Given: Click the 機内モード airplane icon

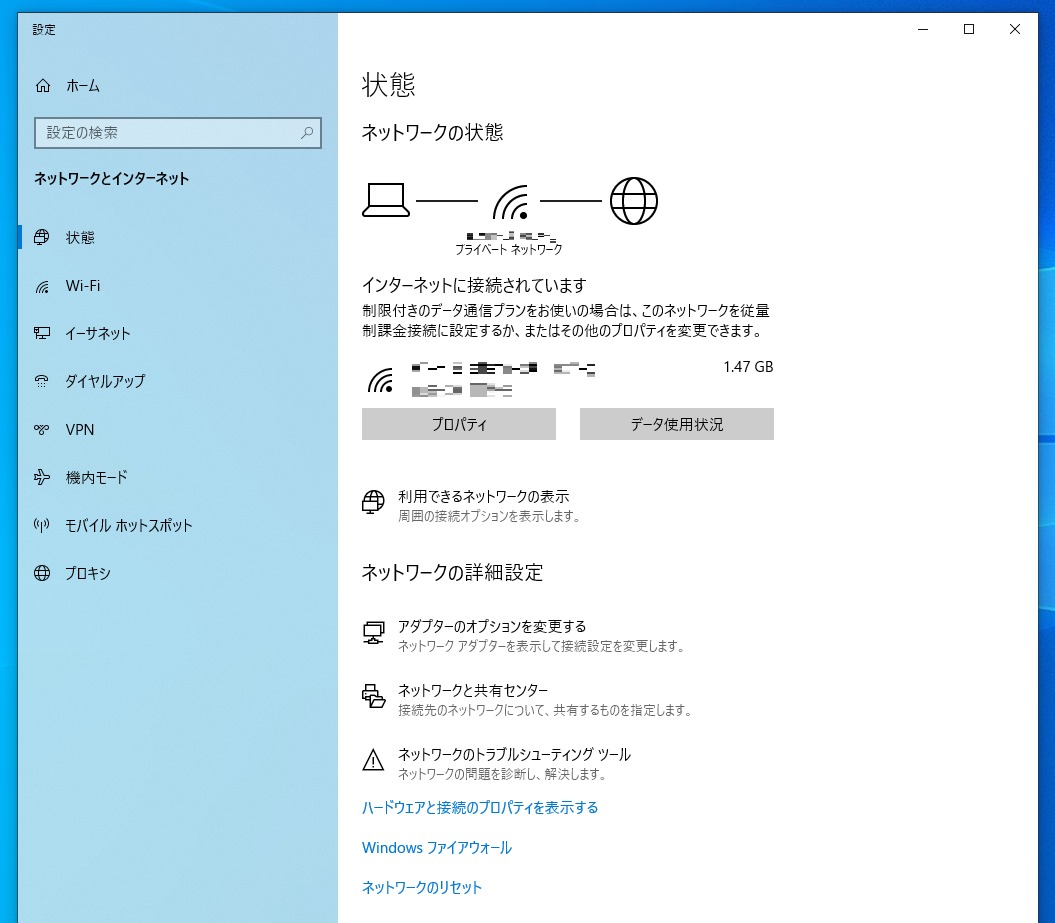Looking at the screenshot, I should point(42,478).
